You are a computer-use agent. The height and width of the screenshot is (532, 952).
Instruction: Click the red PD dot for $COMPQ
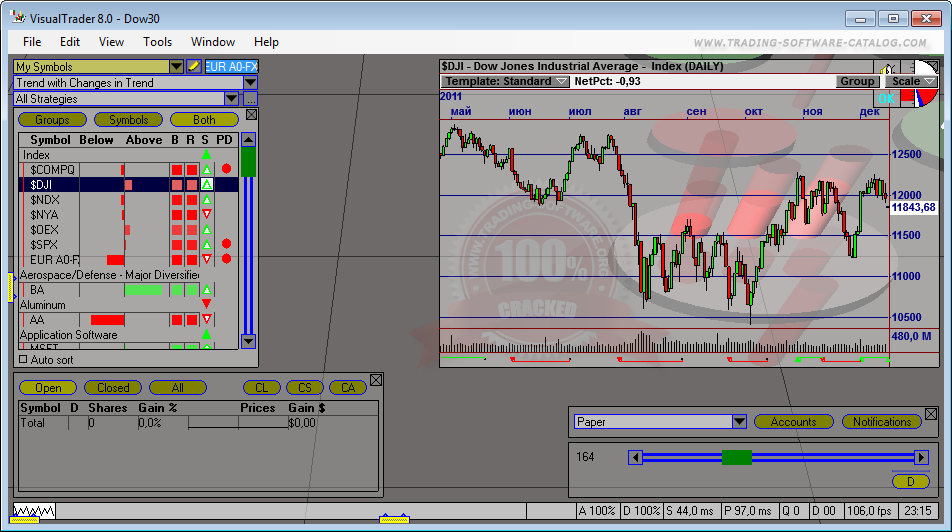[x=226, y=170]
